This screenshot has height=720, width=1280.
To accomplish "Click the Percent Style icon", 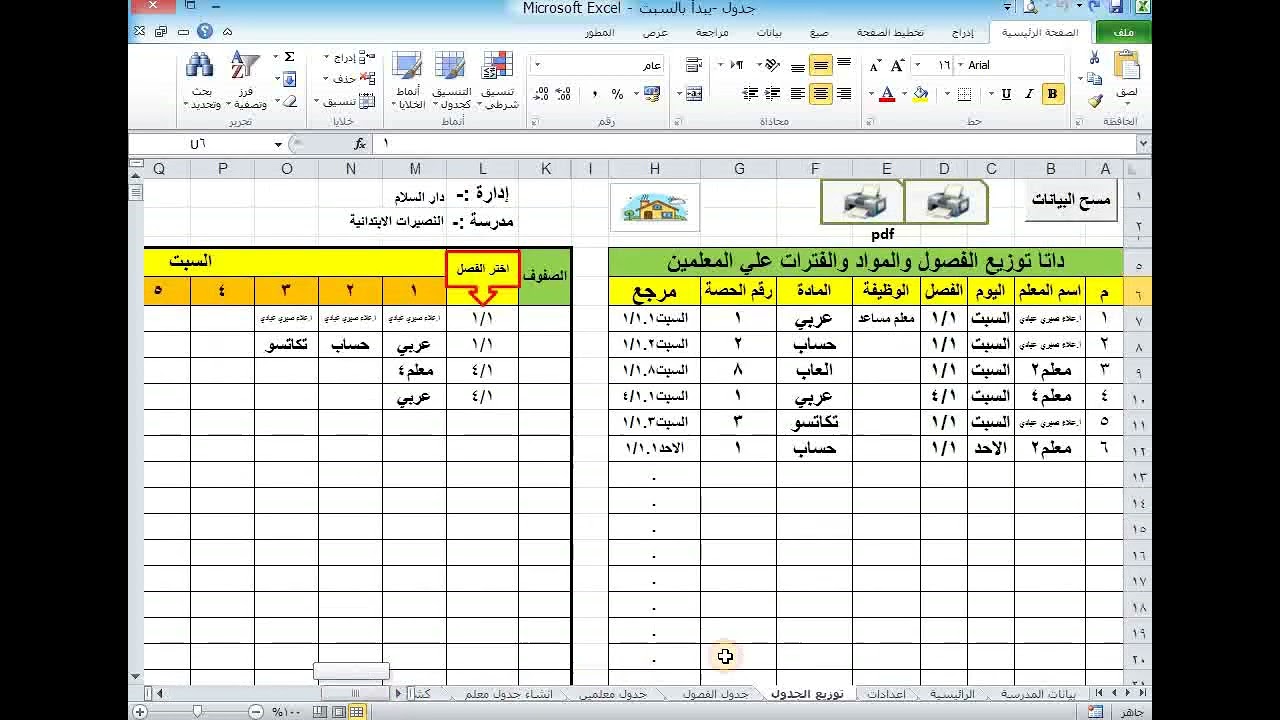I will pyautogui.click(x=617, y=94).
